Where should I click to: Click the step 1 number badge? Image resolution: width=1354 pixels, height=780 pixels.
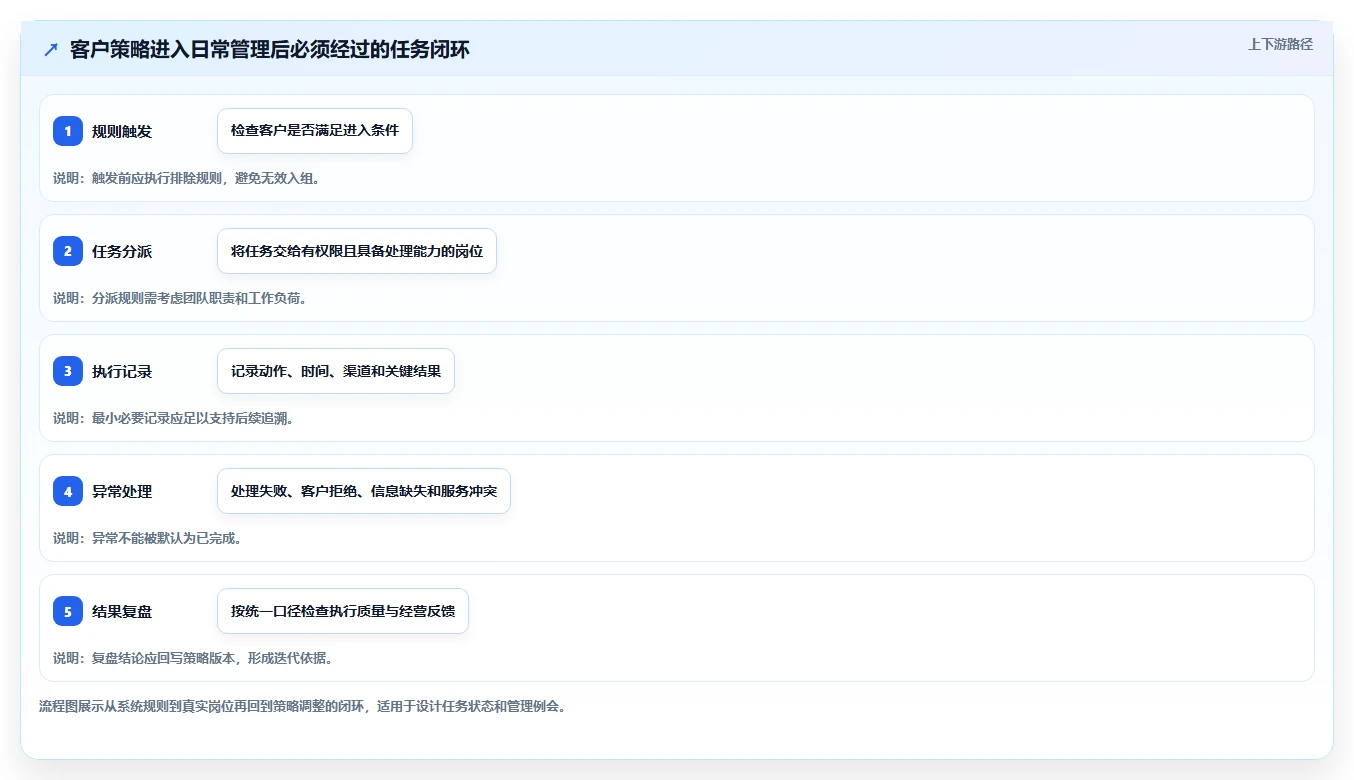point(68,131)
